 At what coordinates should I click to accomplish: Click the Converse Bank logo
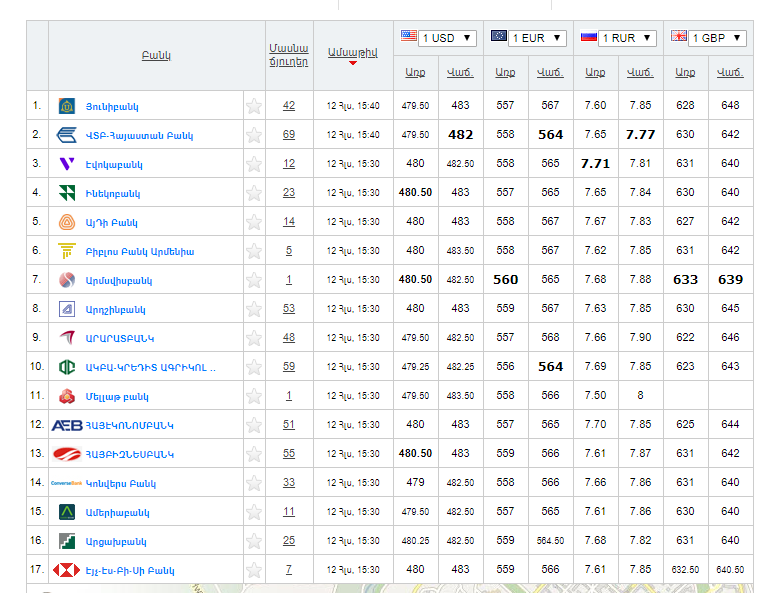[x=67, y=483]
